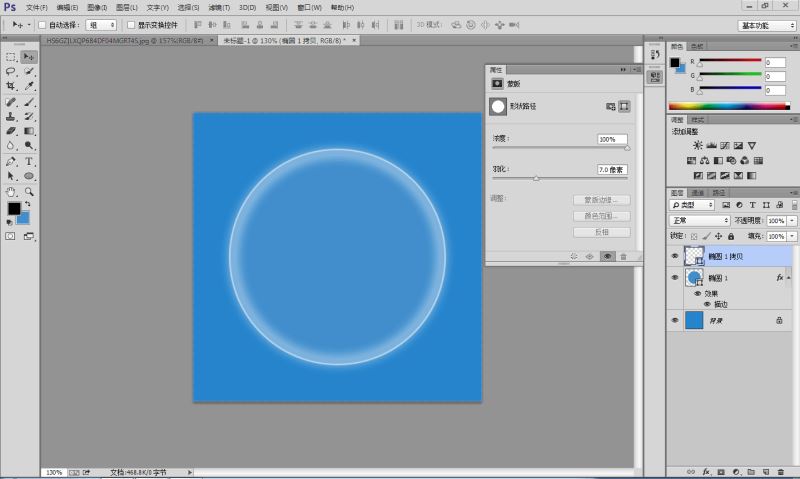Screen dimensions: 800x479
Task: Select the Rectangular Marquee tool
Action: [11, 57]
